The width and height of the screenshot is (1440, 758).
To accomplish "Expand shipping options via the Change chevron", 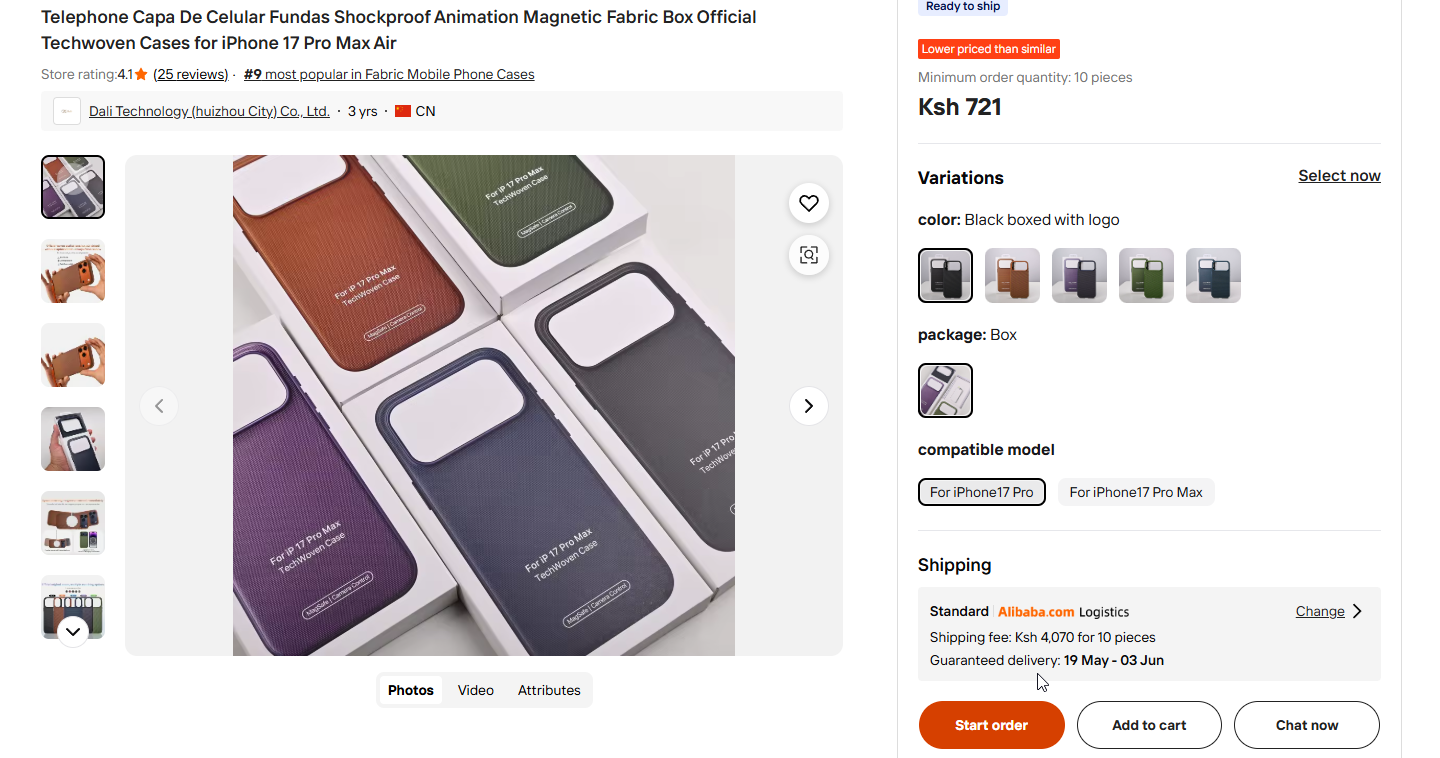I will coord(1357,611).
